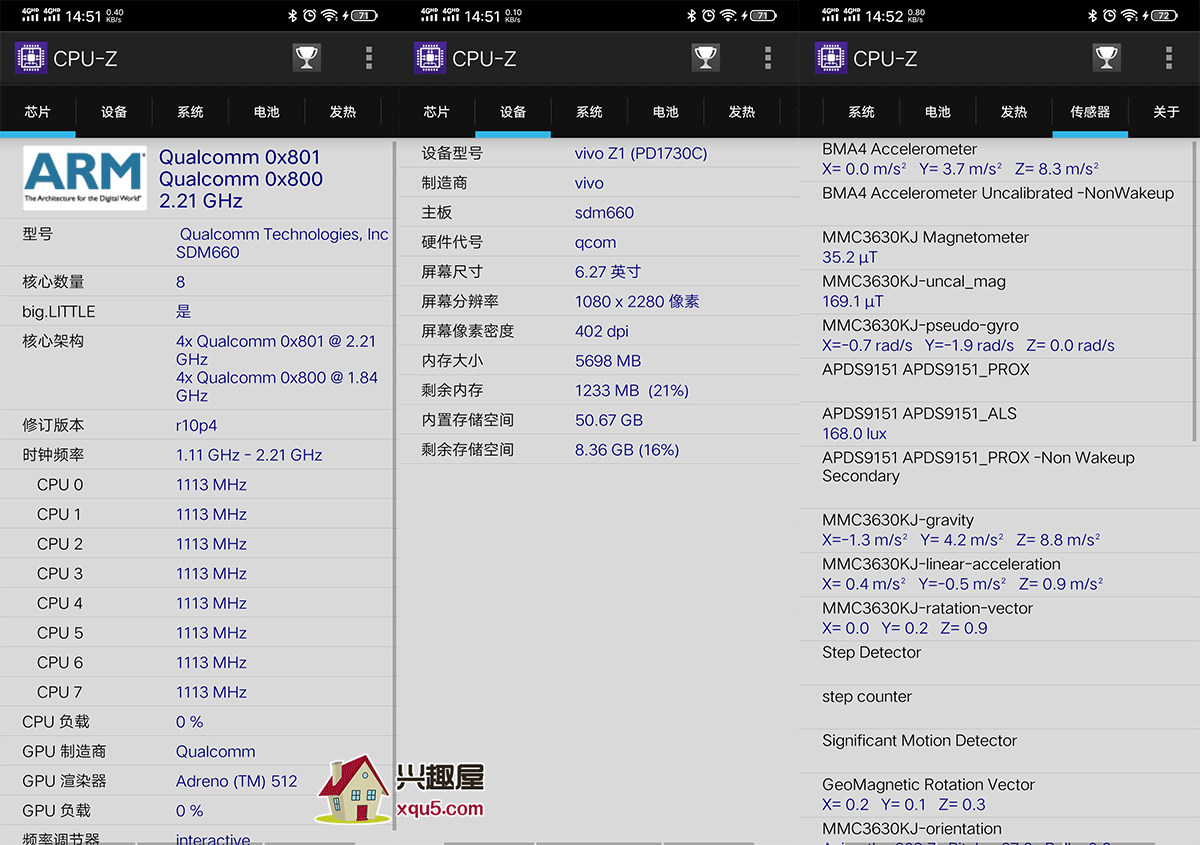Switch to the 电池 tab in the right screen
The image size is (1200, 845).
point(937,112)
